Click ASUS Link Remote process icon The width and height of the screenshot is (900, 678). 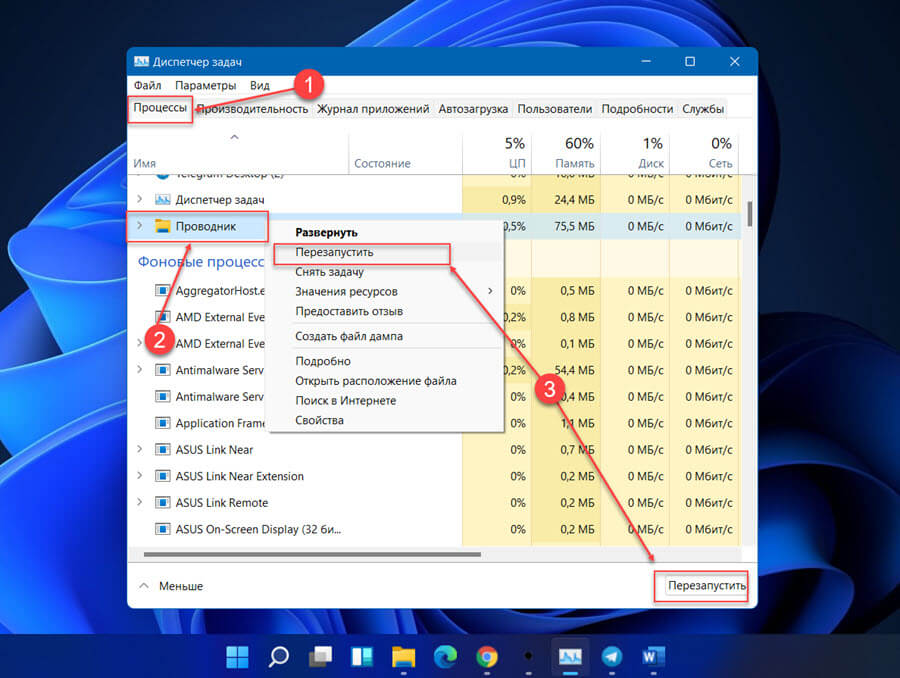163,502
